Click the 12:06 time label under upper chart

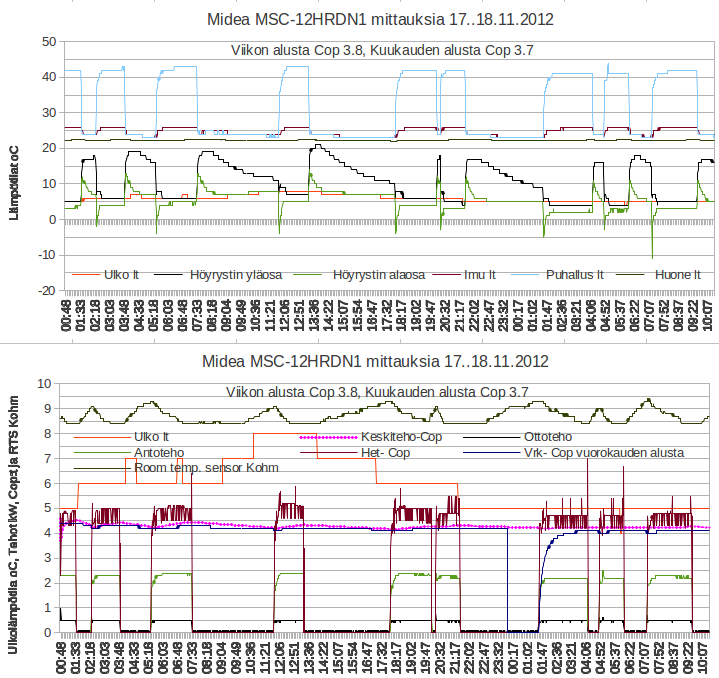click(284, 315)
